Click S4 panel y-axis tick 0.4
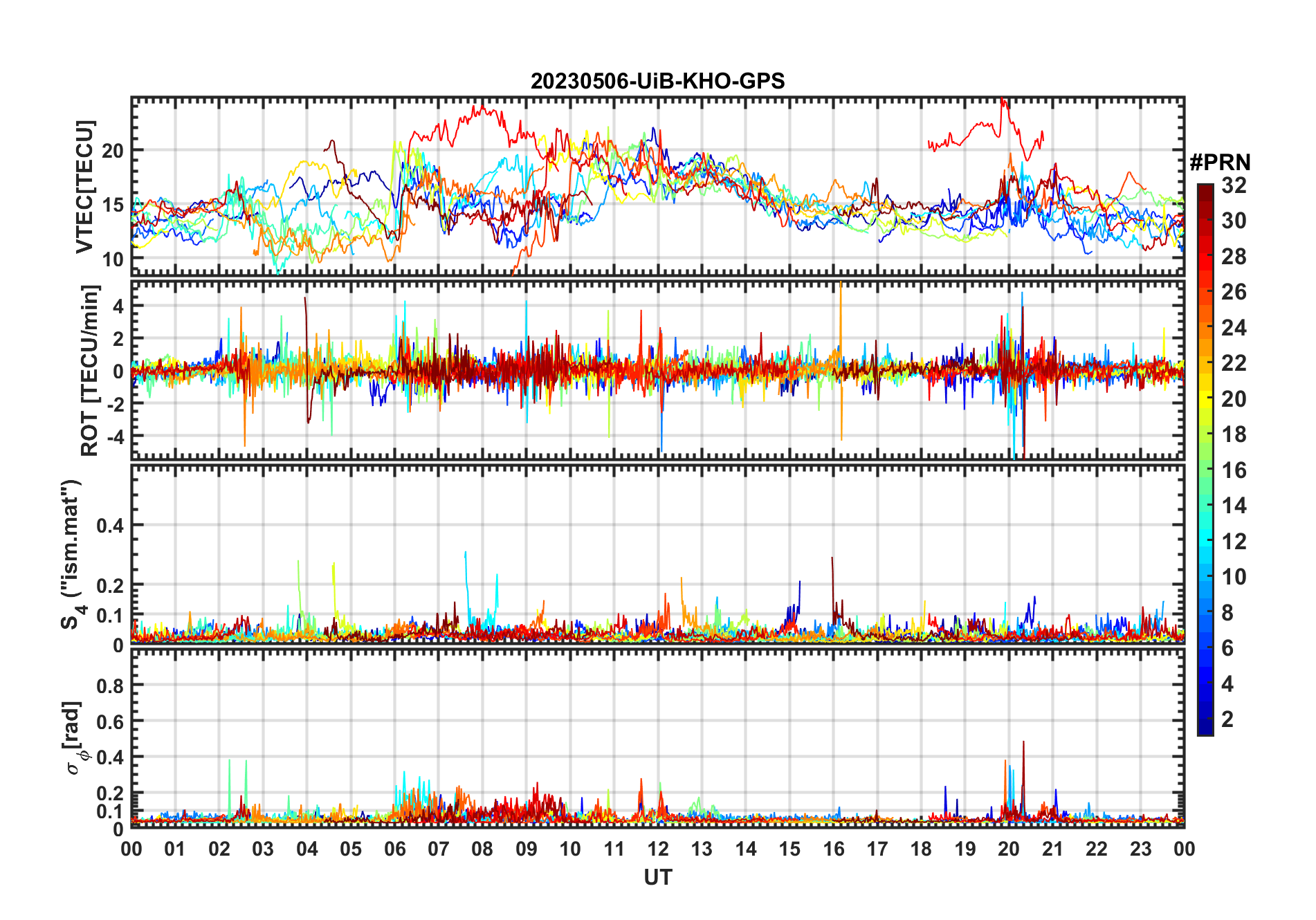The width and height of the screenshot is (1316, 920). coord(110,526)
